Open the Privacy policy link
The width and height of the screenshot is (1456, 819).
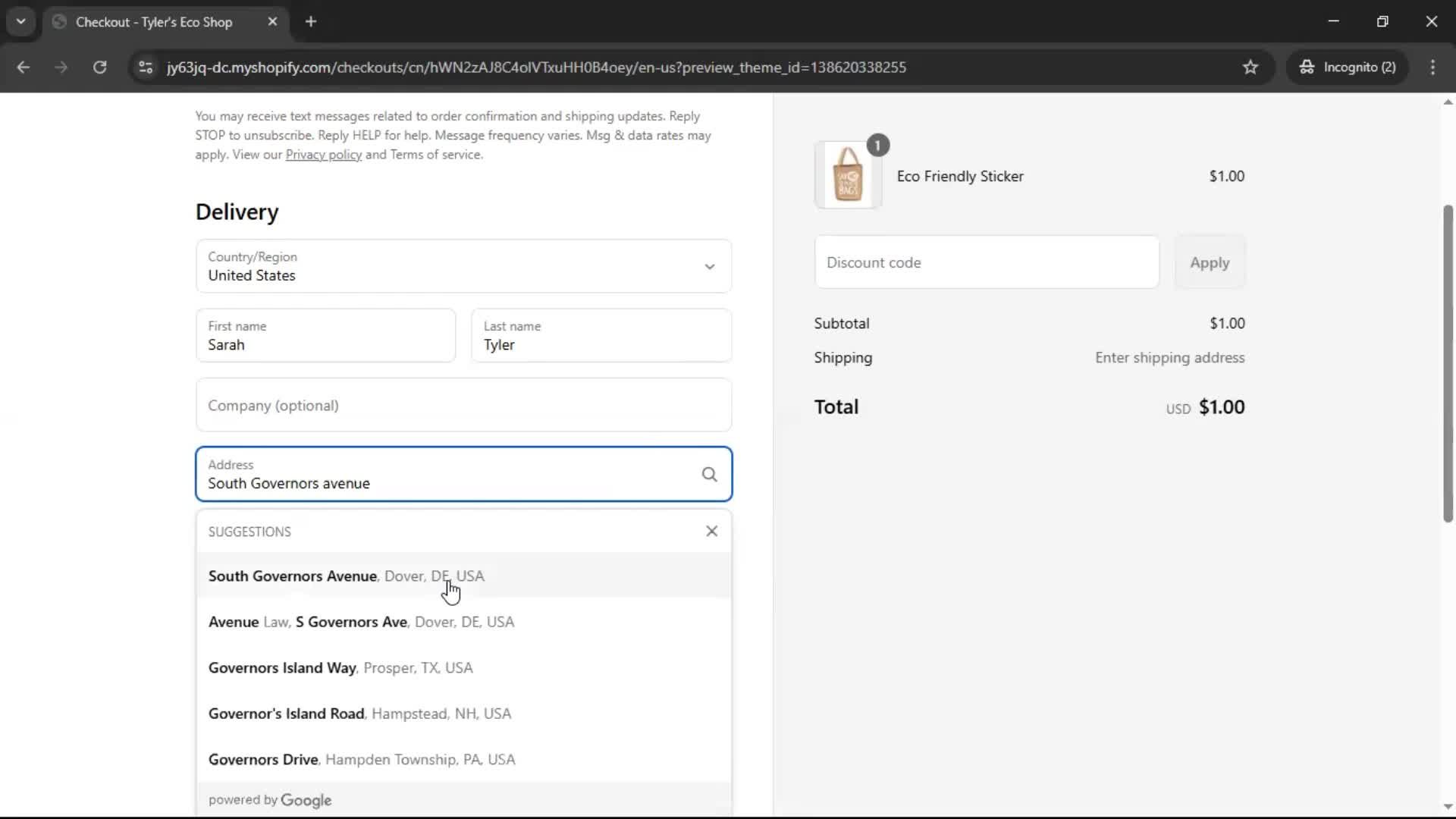click(x=323, y=155)
